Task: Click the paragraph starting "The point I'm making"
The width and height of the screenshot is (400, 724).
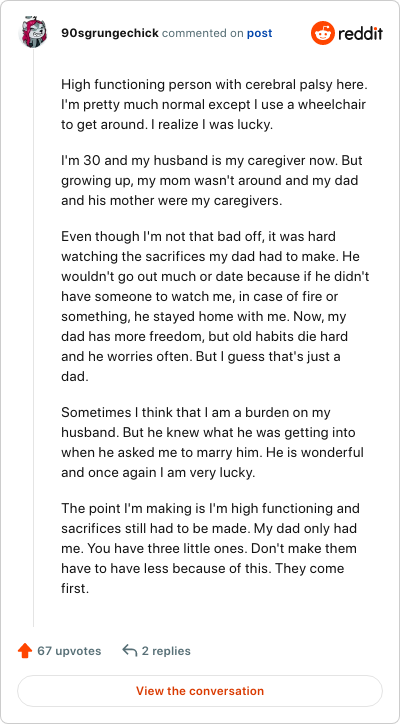Action: pos(210,549)
